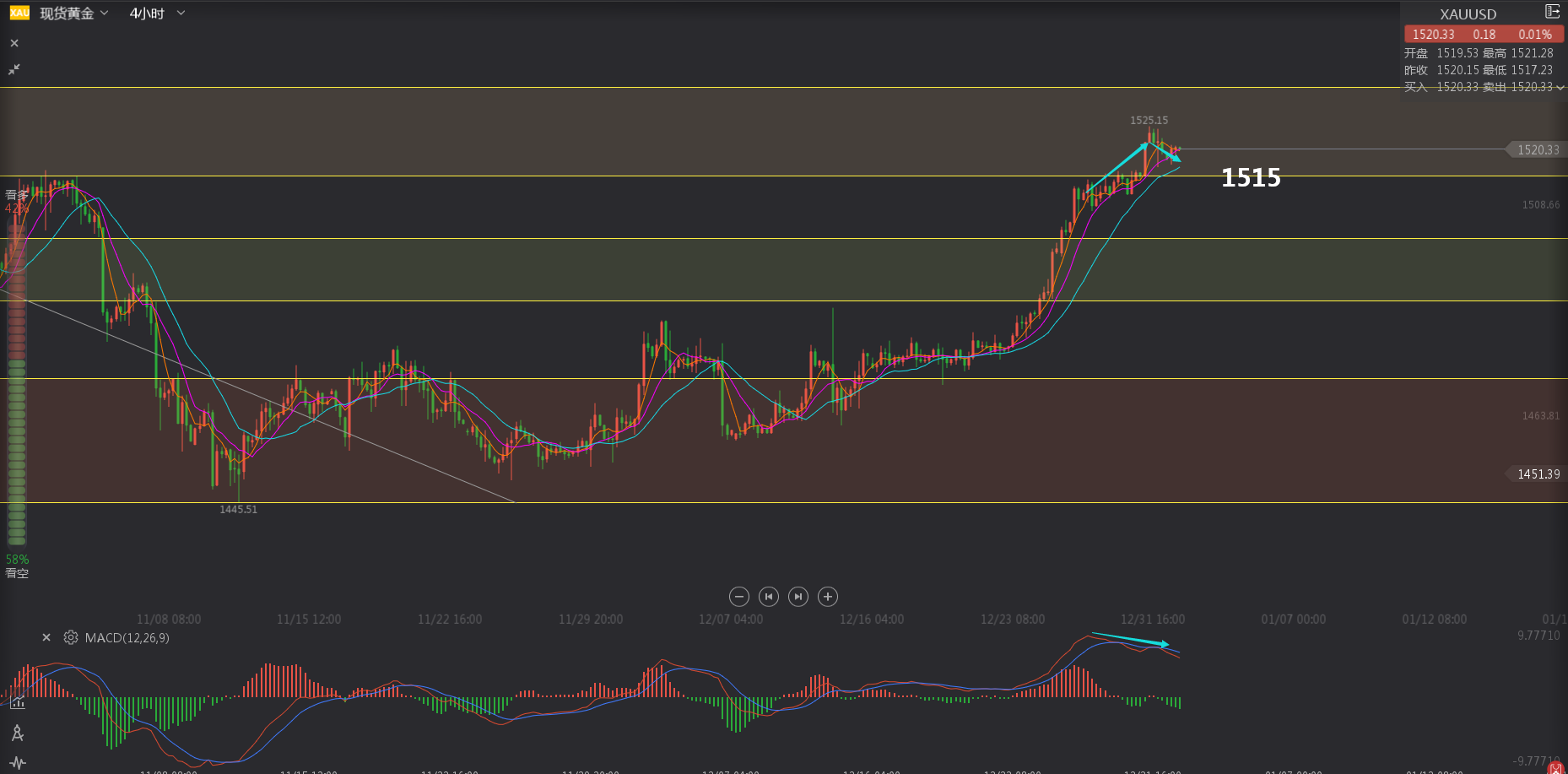1568x774 pixels.
Task: Click the red 1520.33 price banner
Action: click(x=1483, y=35)
